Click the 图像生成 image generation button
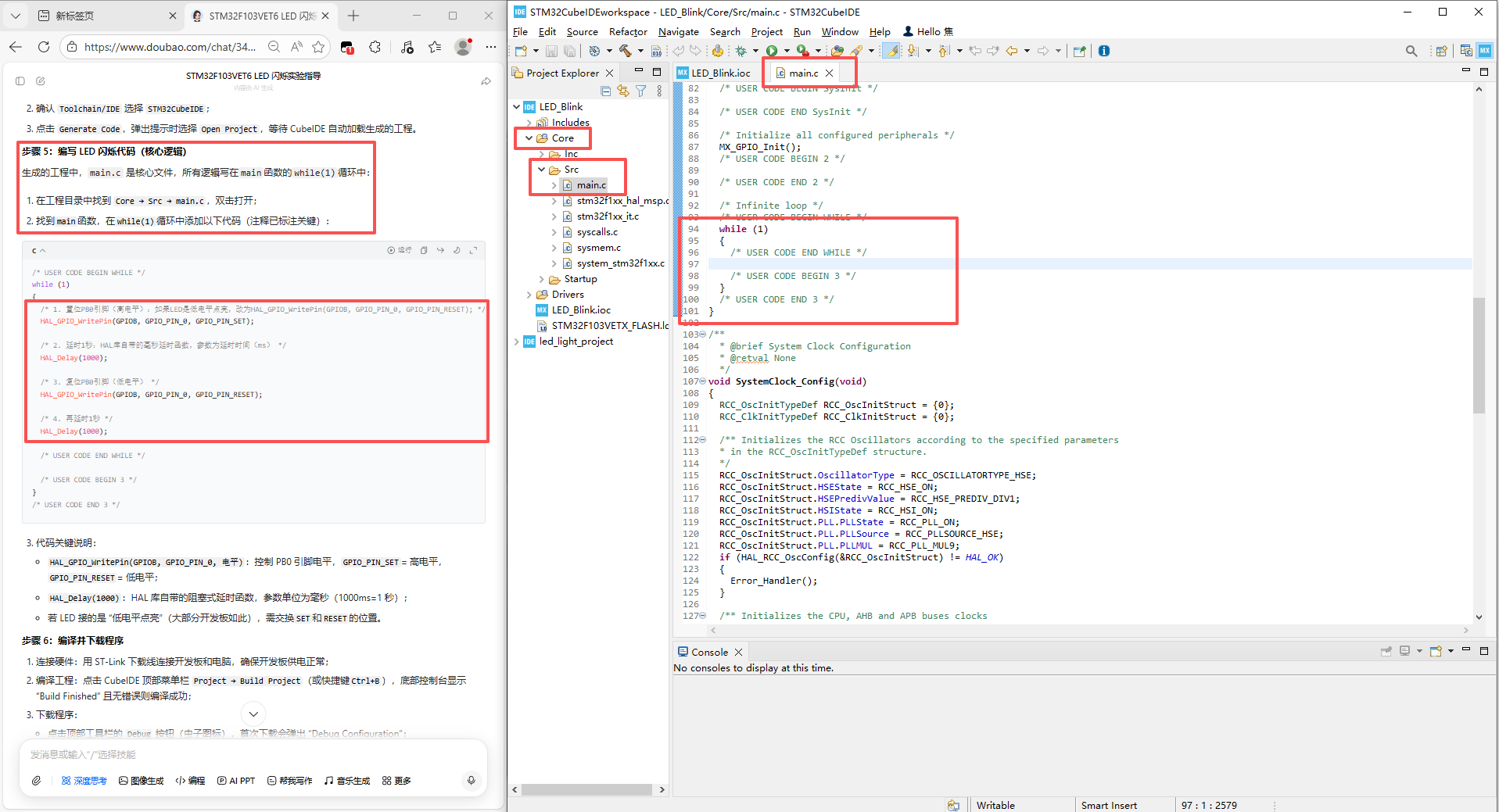 click(142, 780)
